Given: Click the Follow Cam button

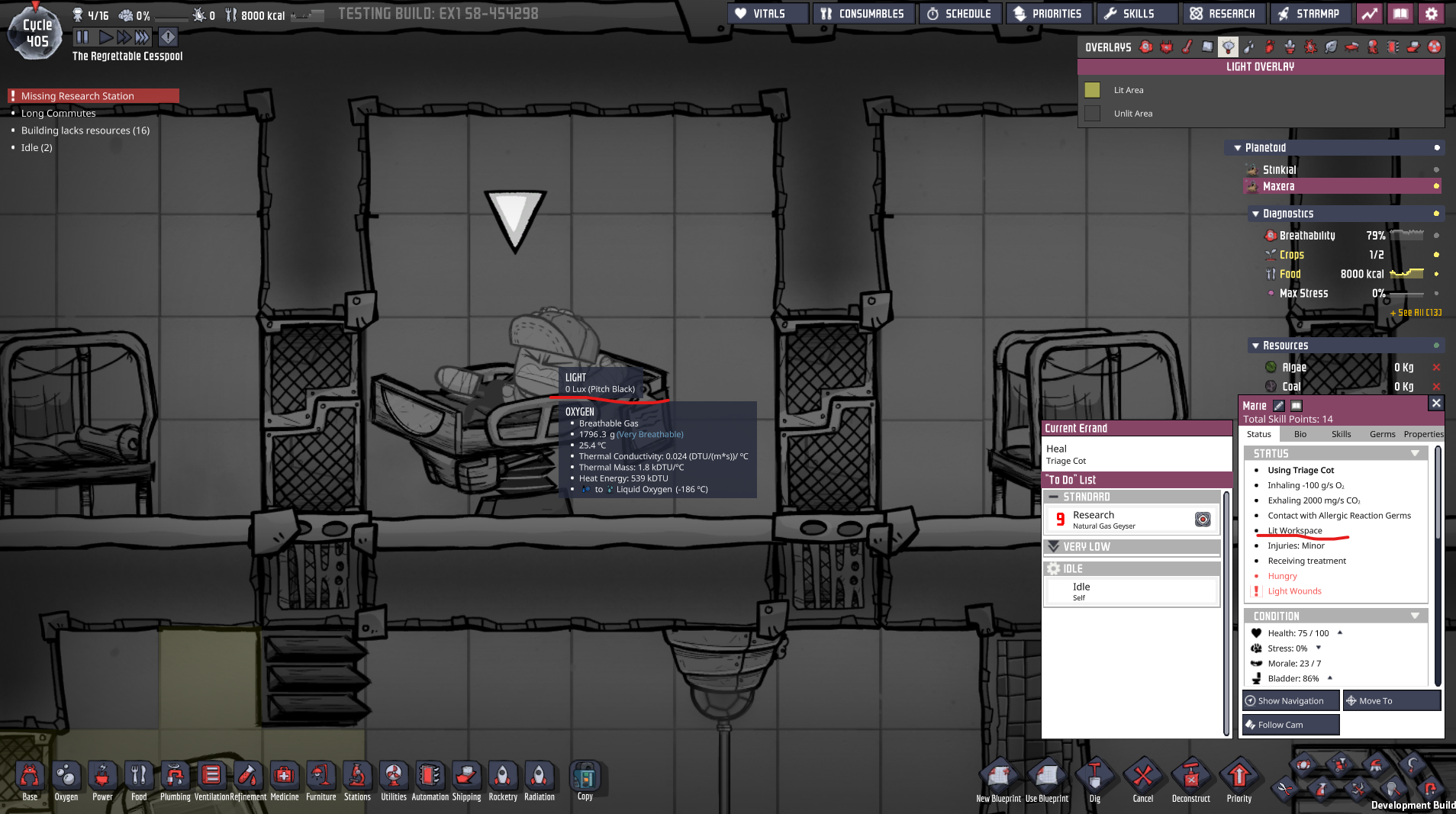Looking at the screenshot, I should tap(1290, 725).
